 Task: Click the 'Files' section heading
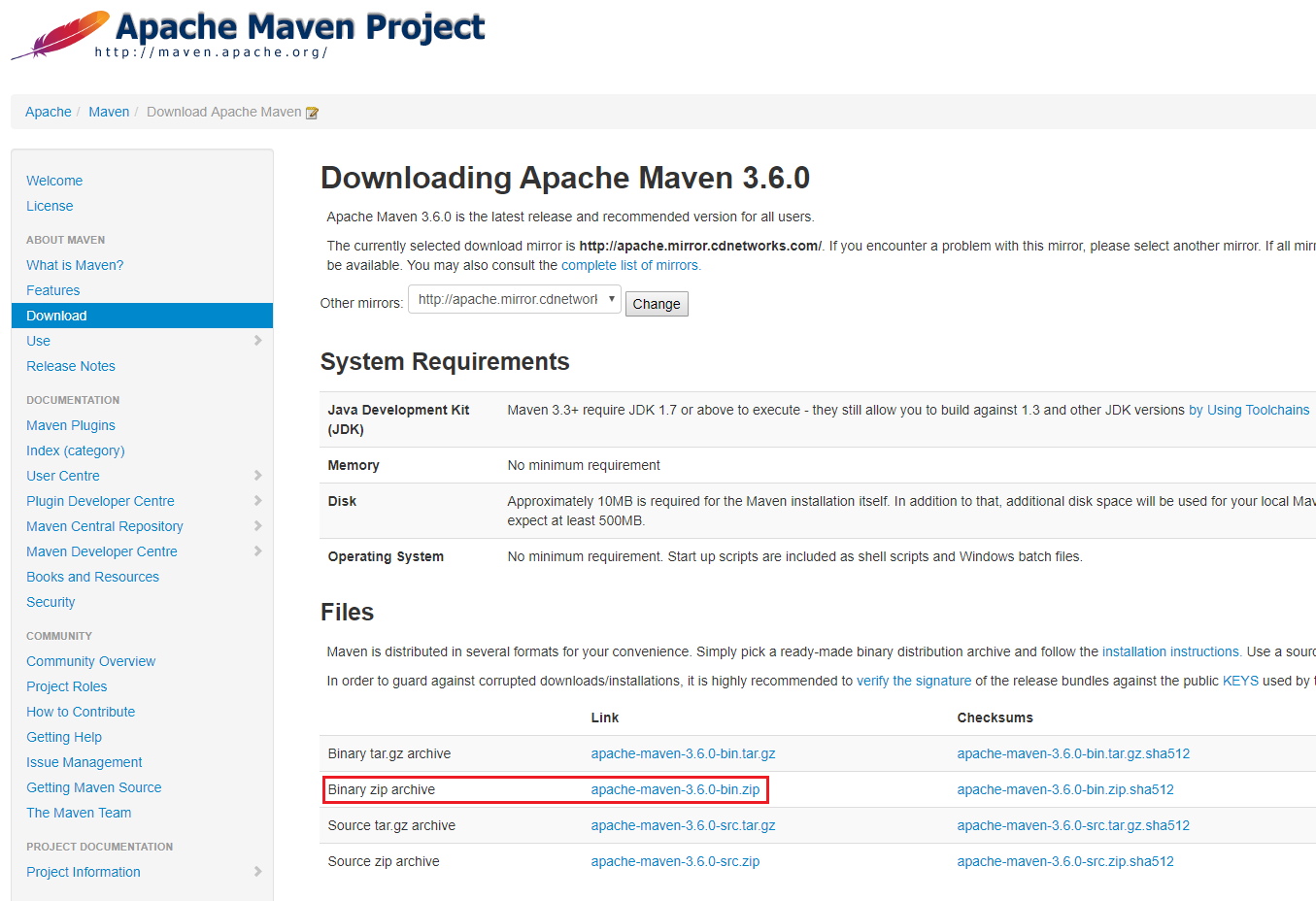coord(347,612)
